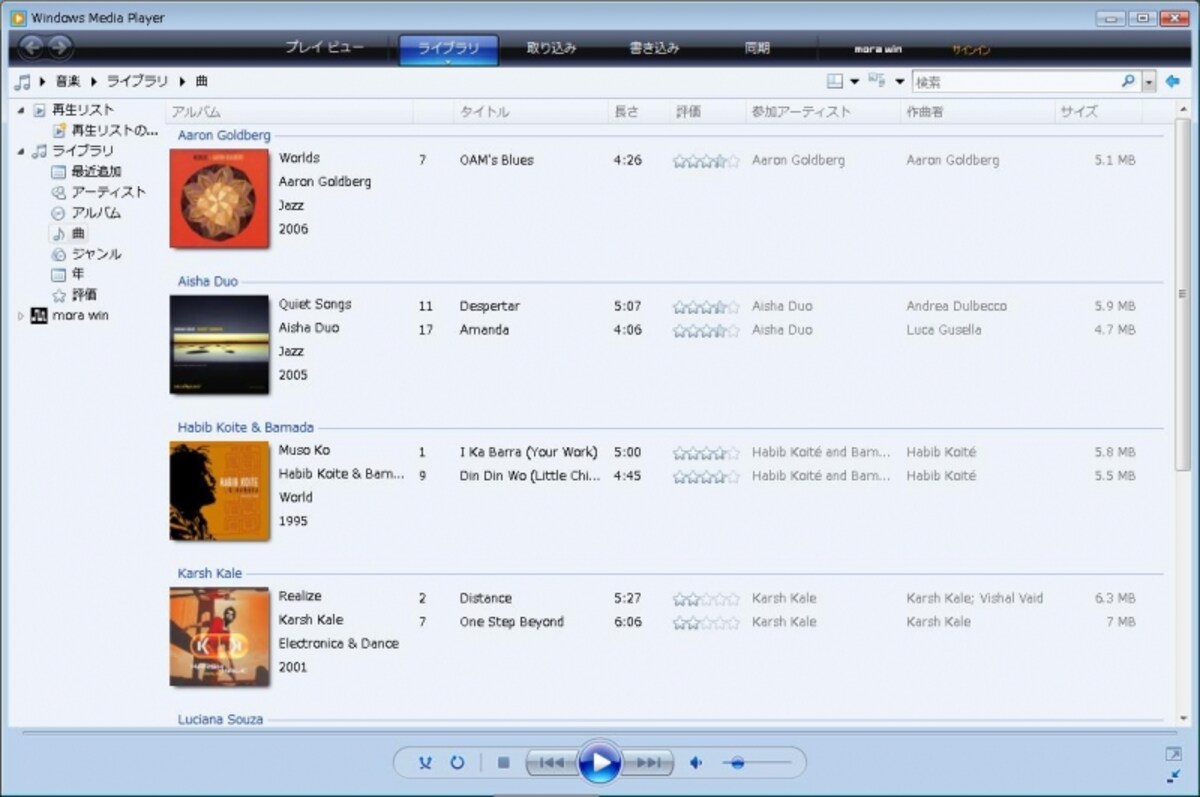Toggle shuffle mode in playback controls
This screenshot has height=797, width=1200.
point(425,763)
